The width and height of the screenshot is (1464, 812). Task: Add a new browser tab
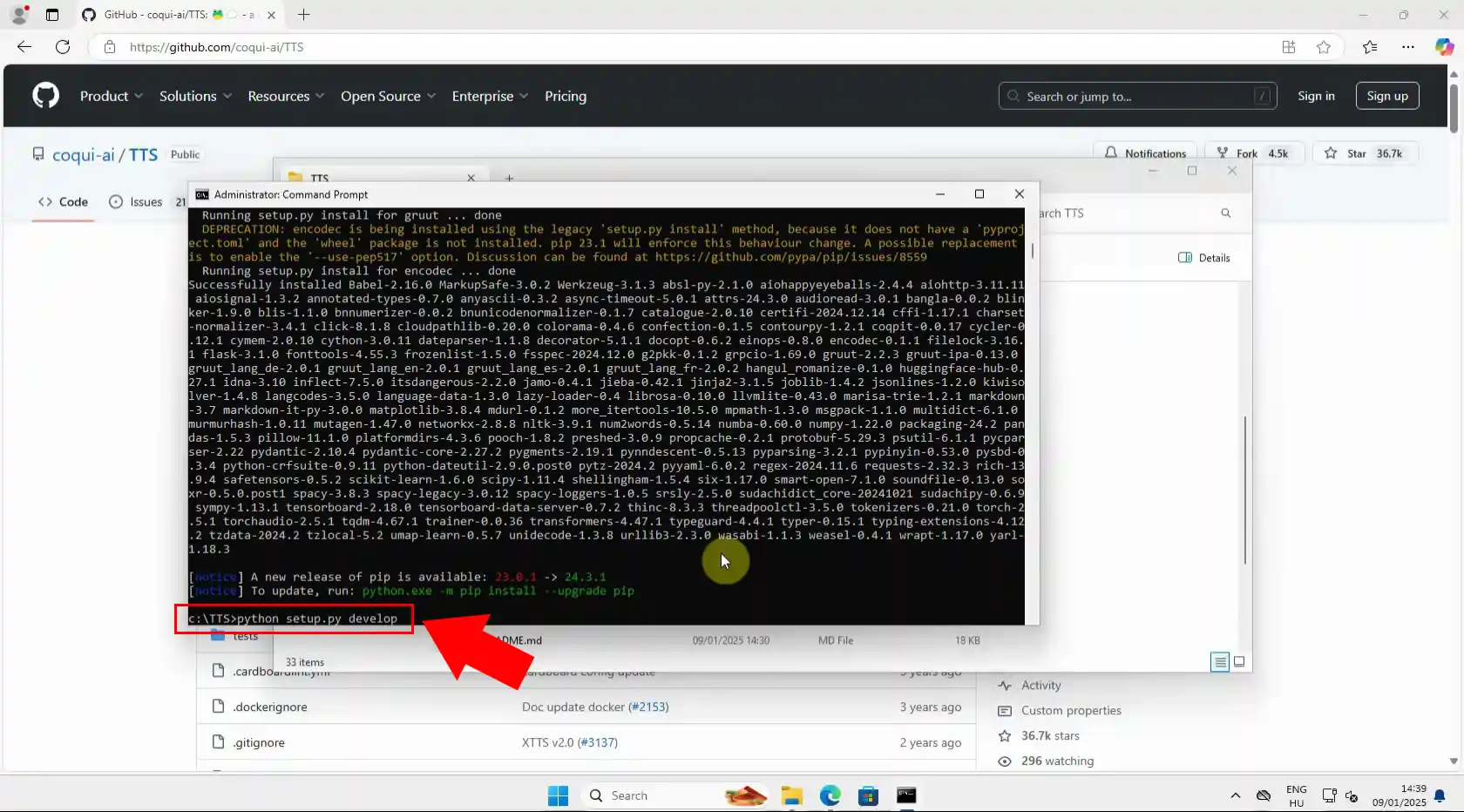303,15
